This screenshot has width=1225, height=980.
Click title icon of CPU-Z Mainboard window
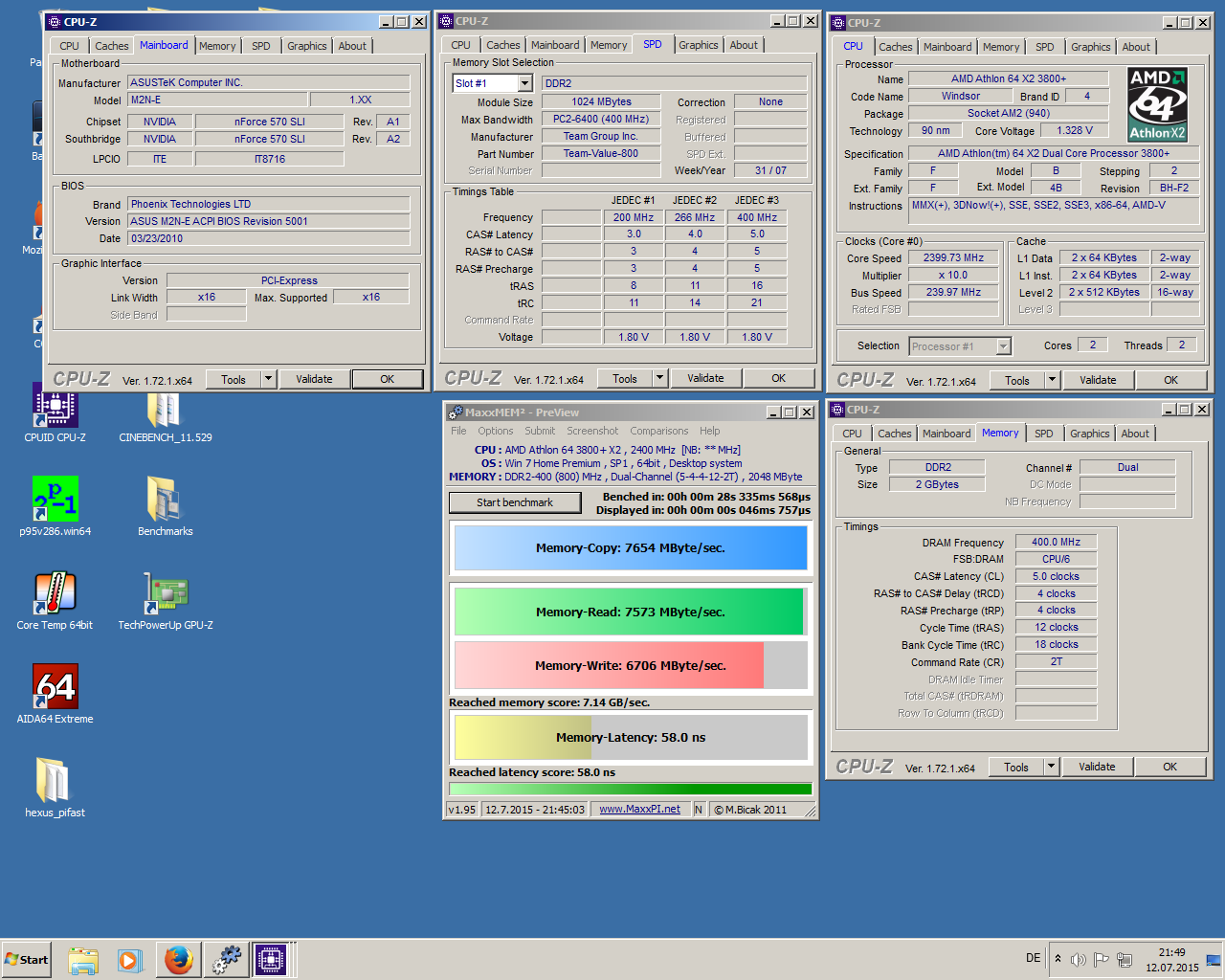pos(55,21)
